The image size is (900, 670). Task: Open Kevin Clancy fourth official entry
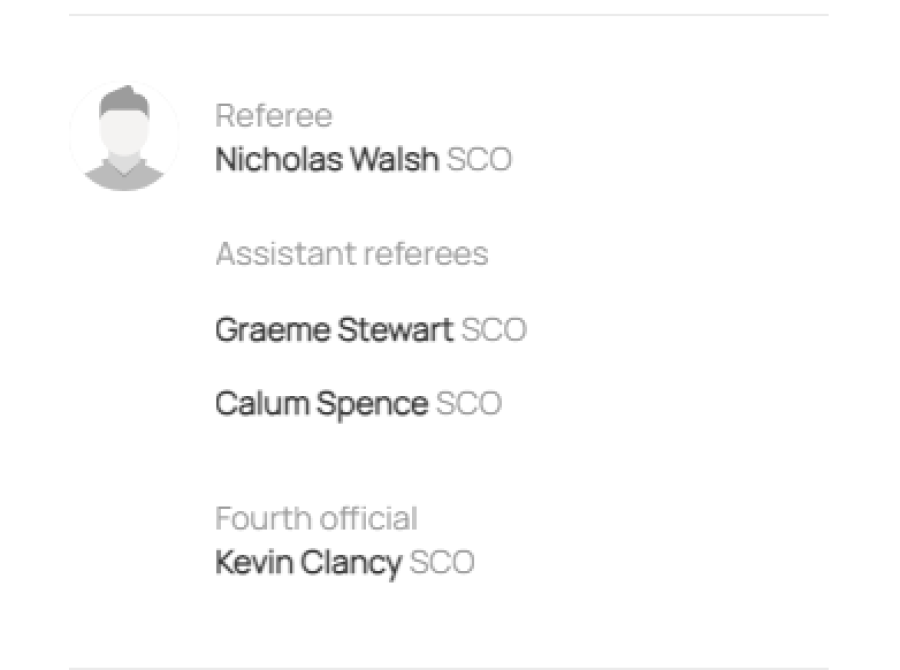309,562
